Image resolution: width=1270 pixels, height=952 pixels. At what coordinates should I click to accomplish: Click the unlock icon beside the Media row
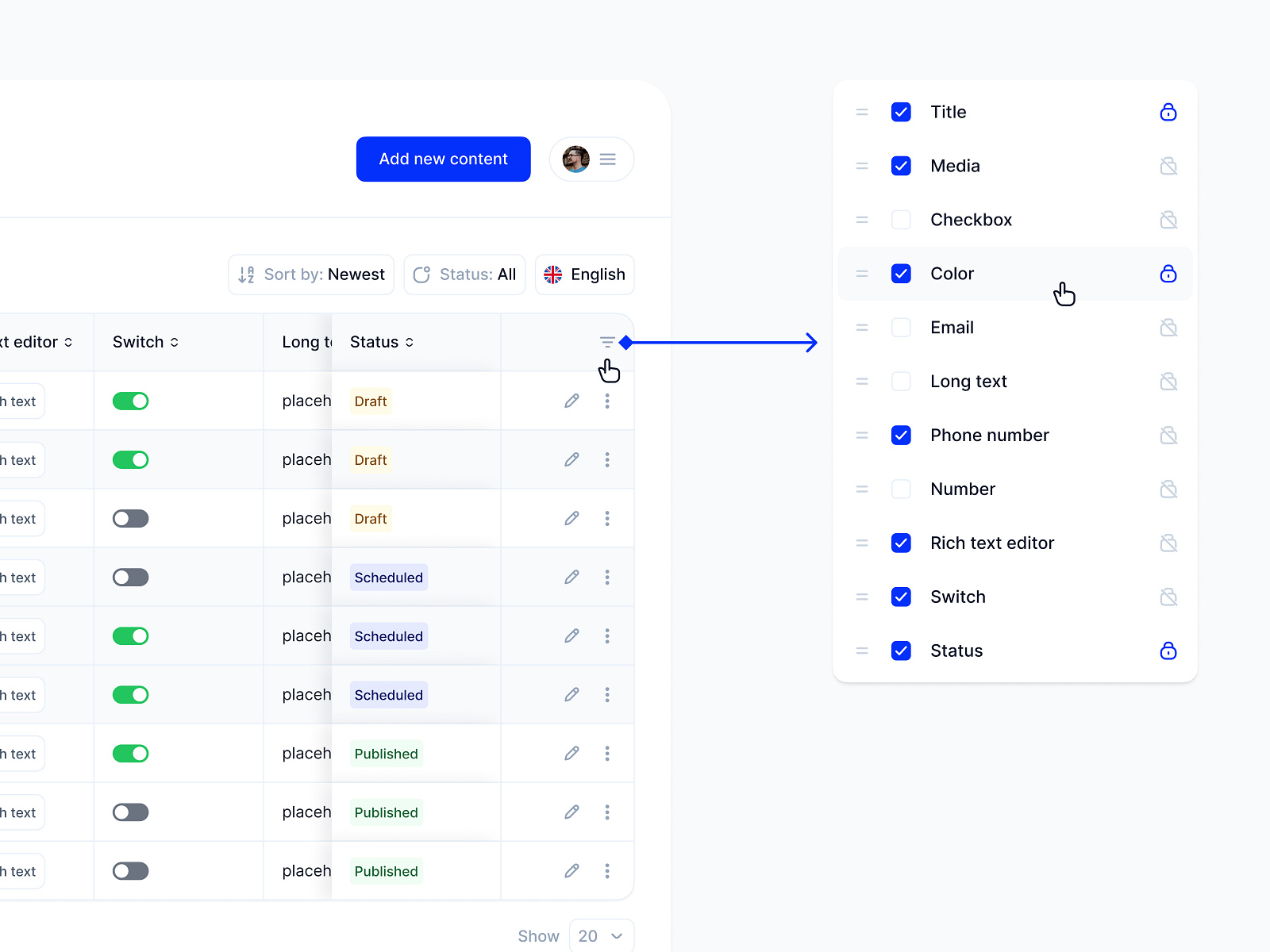pos(1168,166)
